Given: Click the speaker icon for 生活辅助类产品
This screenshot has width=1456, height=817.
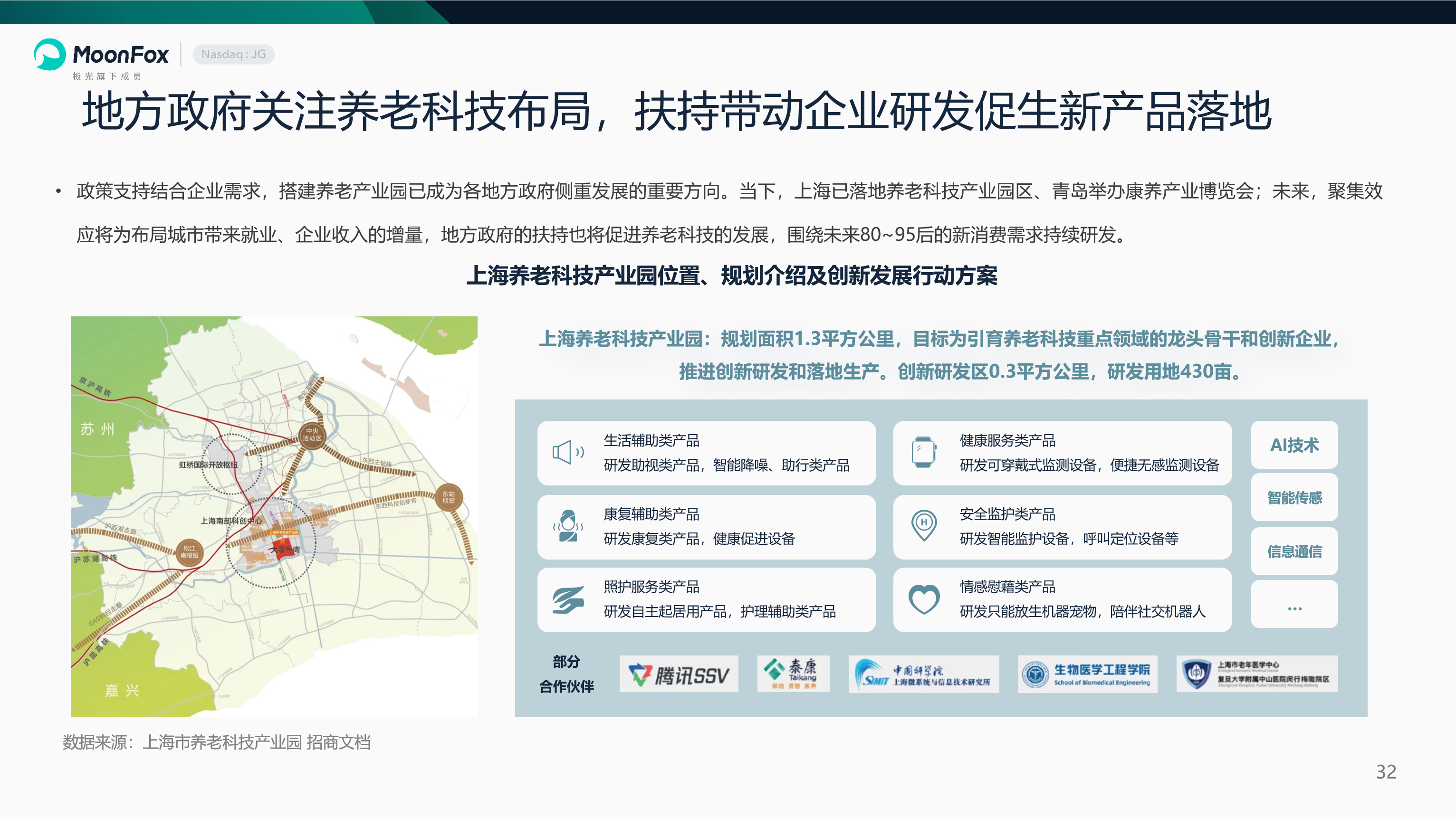Looking at the screenshot, I should (568, 453).
